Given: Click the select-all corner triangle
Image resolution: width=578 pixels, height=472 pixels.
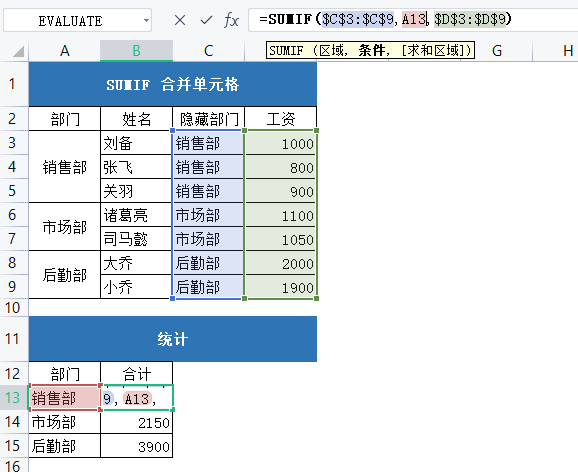Looking at the screenshot, I should 18,51.
